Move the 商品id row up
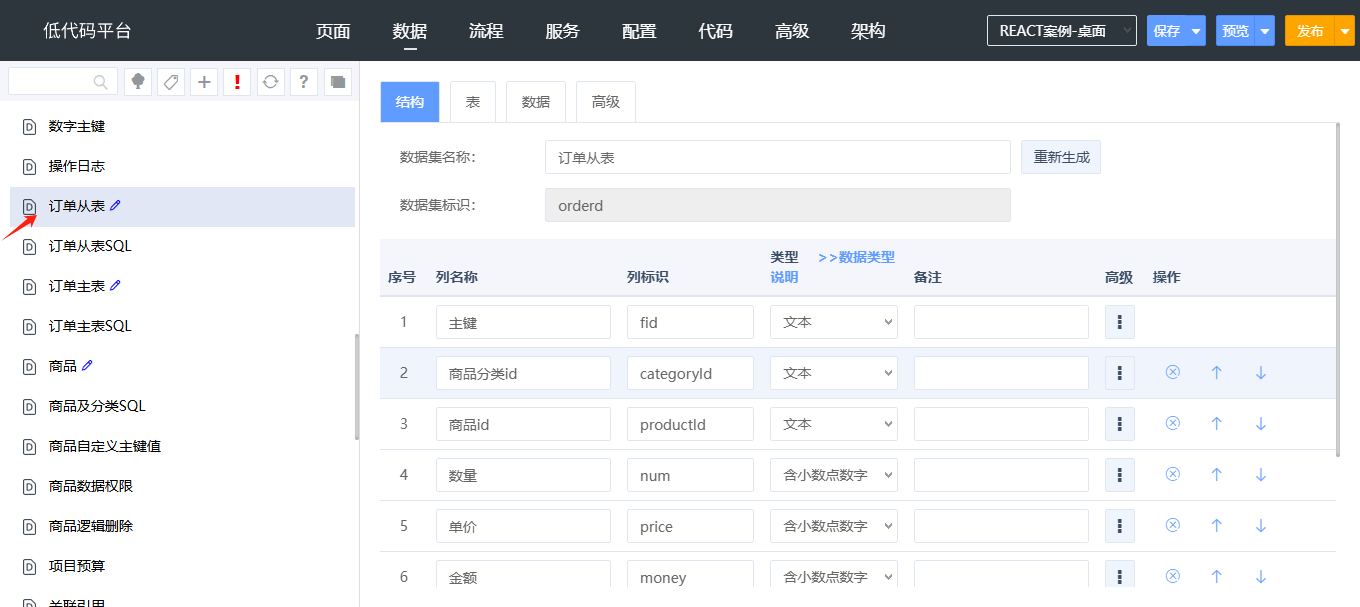The width and height of the screenshot is (1360, 607). [1217, 423]
